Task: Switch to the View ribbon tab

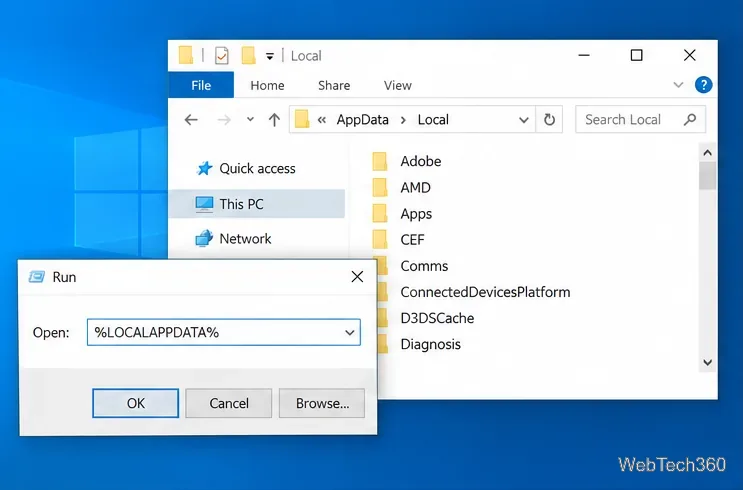Action: click(398, 85)
